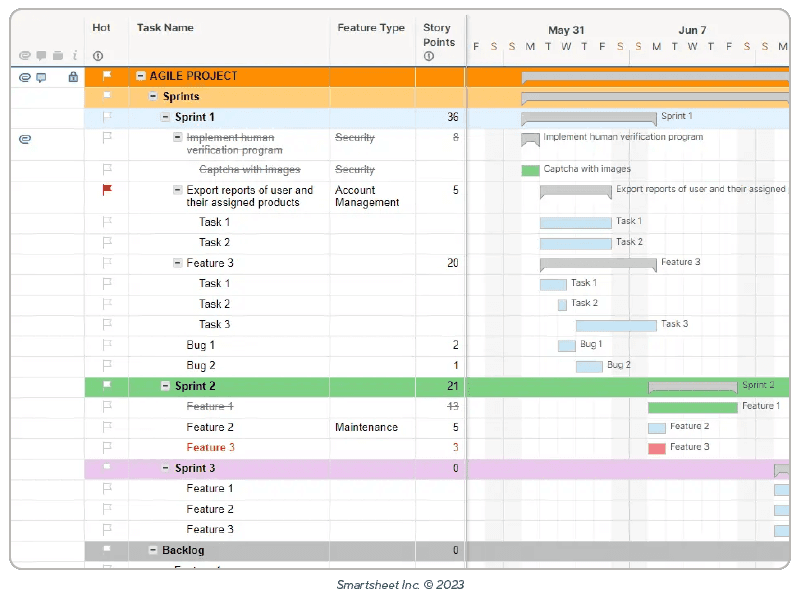Toggle the hot flag for Sprint 3
800x601 pixels.
pyautogui.click(x=107, y=466)
